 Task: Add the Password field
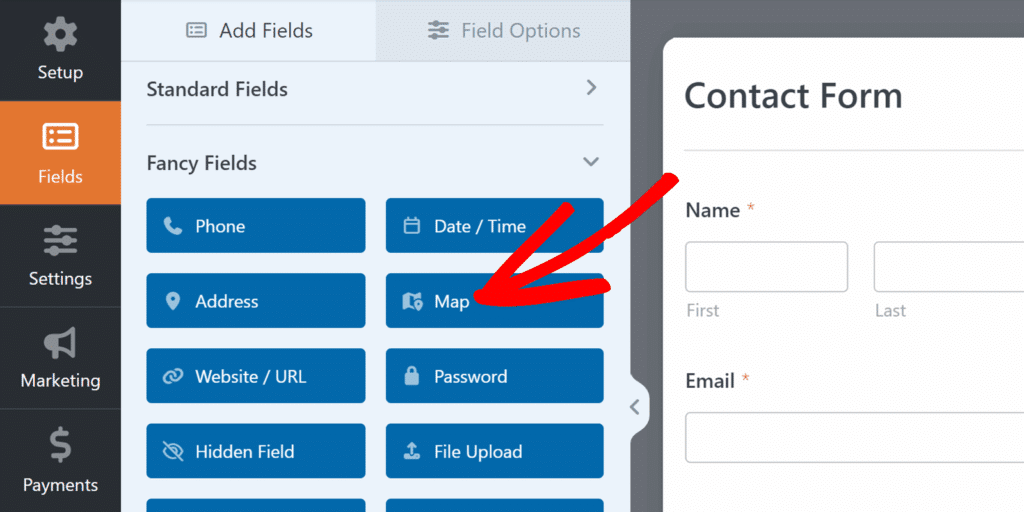494,377
